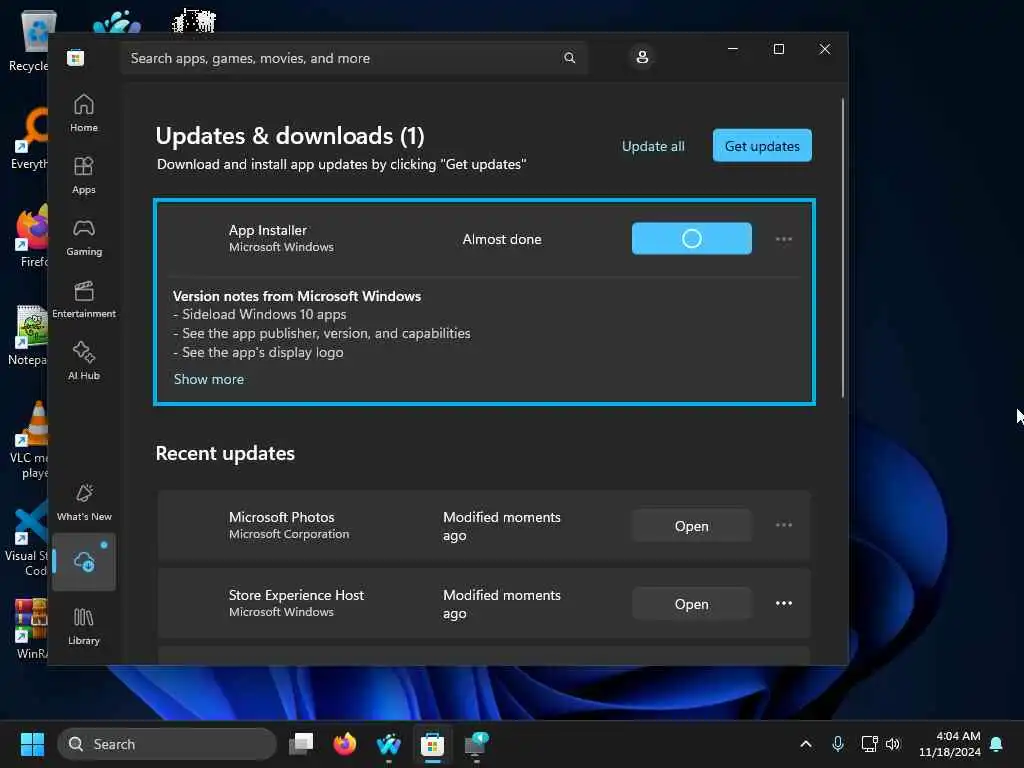Click the network display tray icon
1024x768 pixels.
[x=869, y=744]
